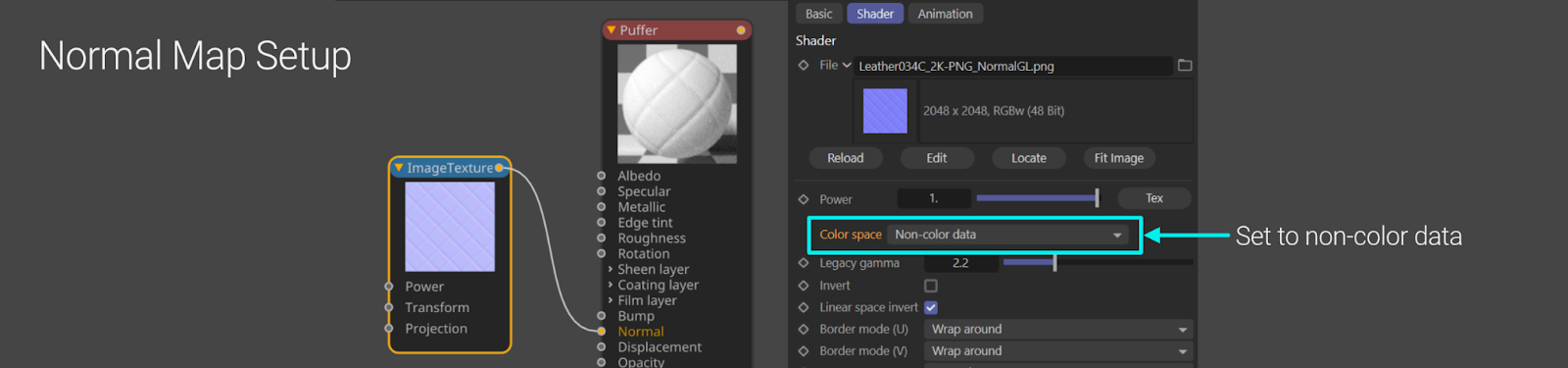Image resolution: width=1568 pixels, height=368 pixels.
Task: Switch to the Animation tab
Action: coord(945,14)
